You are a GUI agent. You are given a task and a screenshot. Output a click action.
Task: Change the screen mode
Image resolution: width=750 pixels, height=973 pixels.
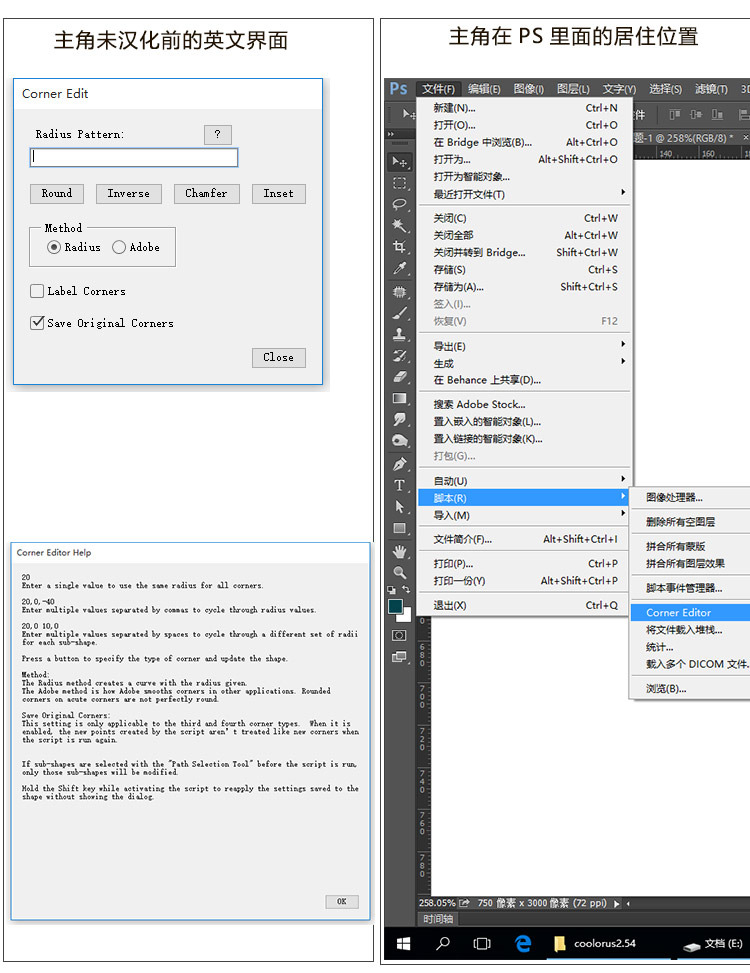point(400,657)
